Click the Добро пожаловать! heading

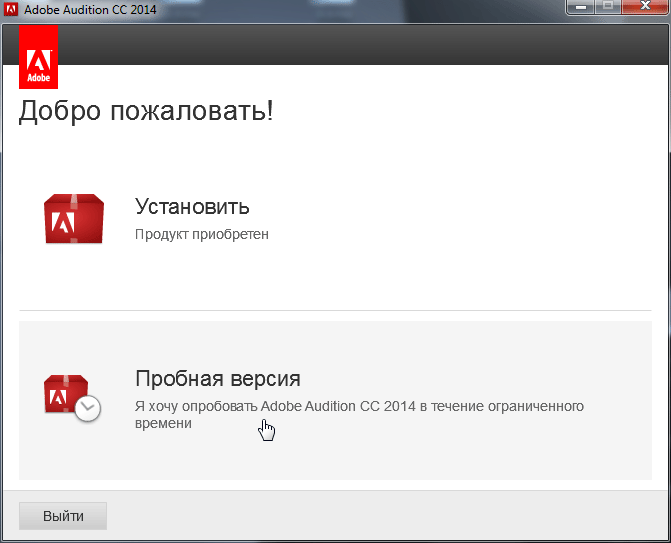click(146, 111)
